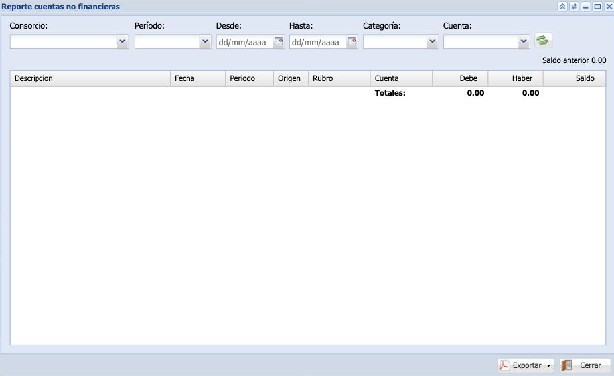Click inside the Cuenta combo box field
The image size is (614, 376).
coord(481,42)
